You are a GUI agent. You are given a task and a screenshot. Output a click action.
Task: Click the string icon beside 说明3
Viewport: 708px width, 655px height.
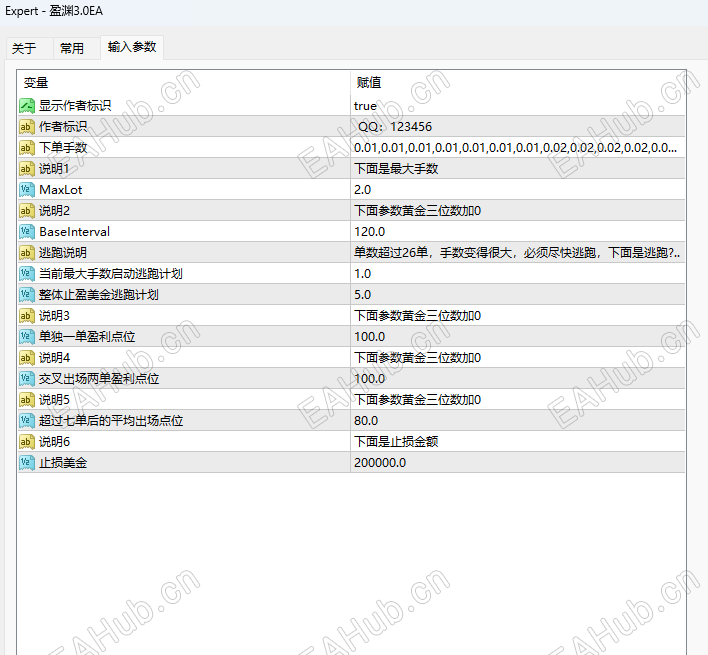27,316
